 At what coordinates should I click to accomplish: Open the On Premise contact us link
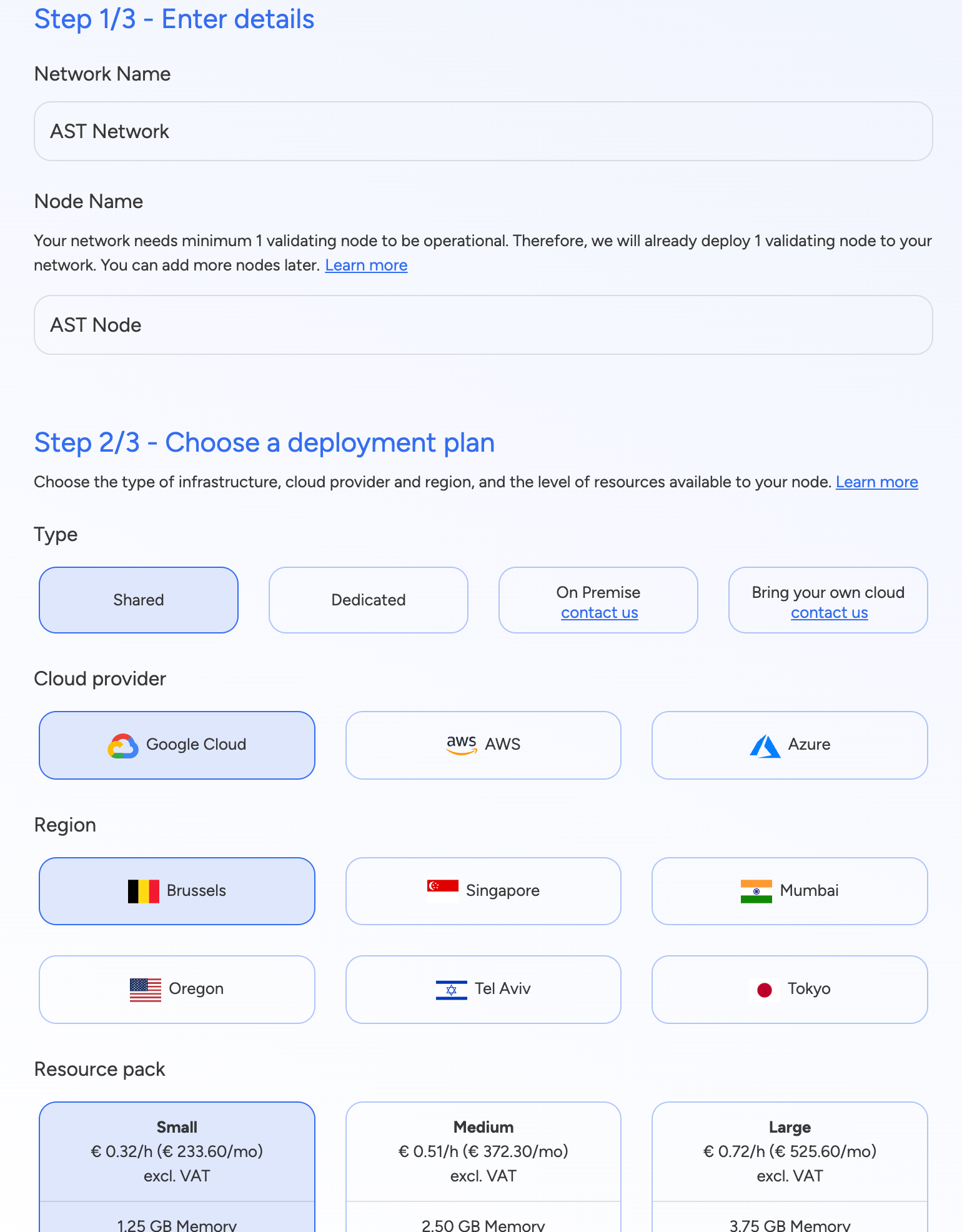tap(600, 613)
